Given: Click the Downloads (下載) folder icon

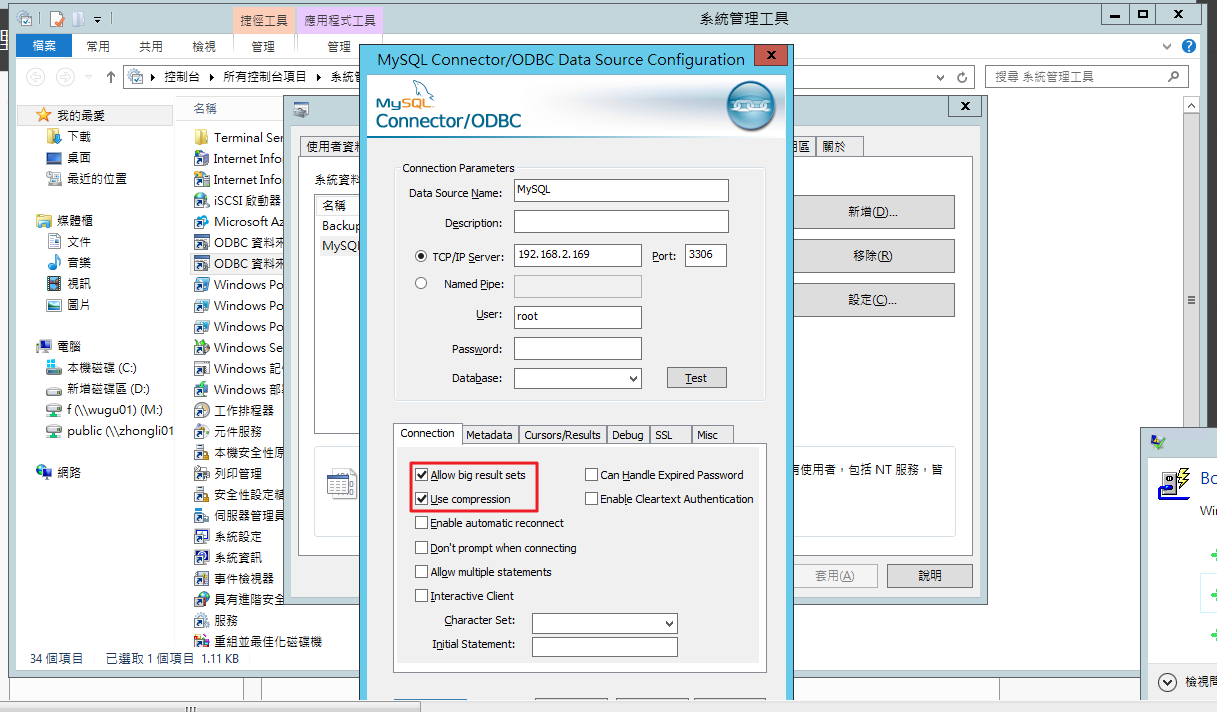Looking at the screenshot, I should pyautogui.click(x=54, y=136).
